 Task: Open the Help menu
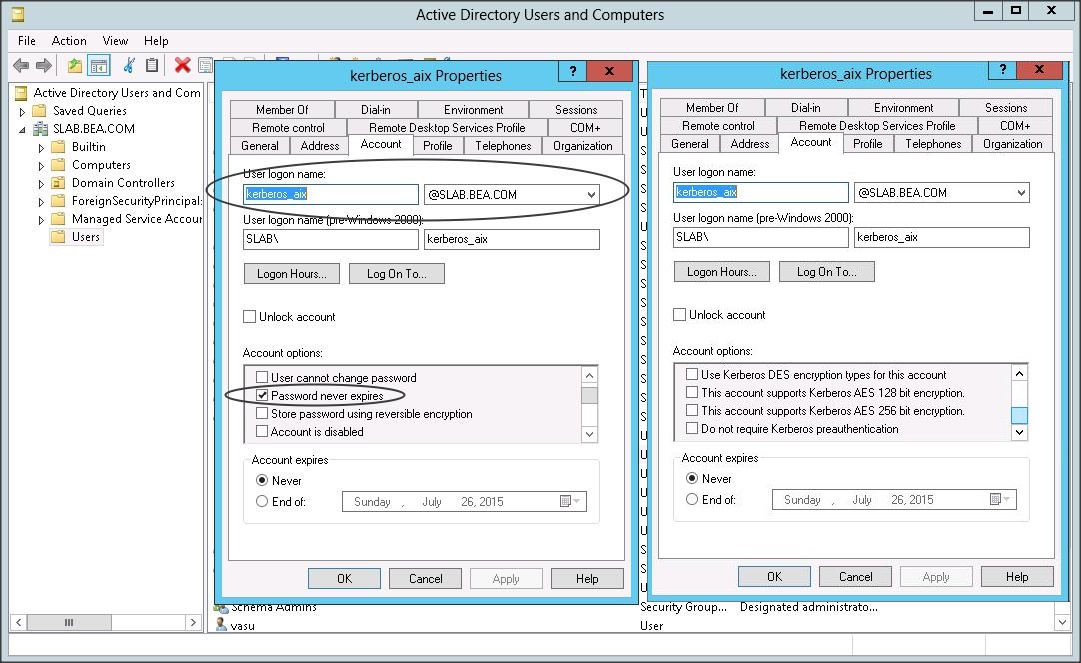156,41
